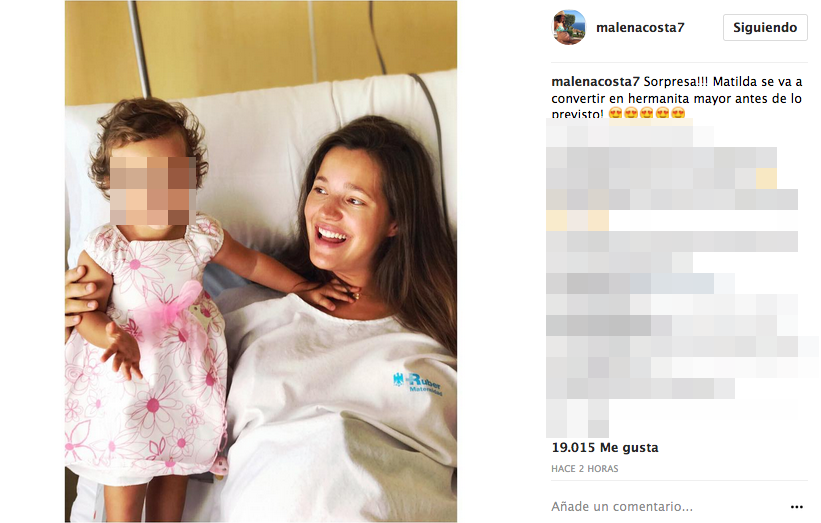The image size is (821, 523).
Task: View the 19.015 Me gusta likes list
Action: [x=605, y=448]
